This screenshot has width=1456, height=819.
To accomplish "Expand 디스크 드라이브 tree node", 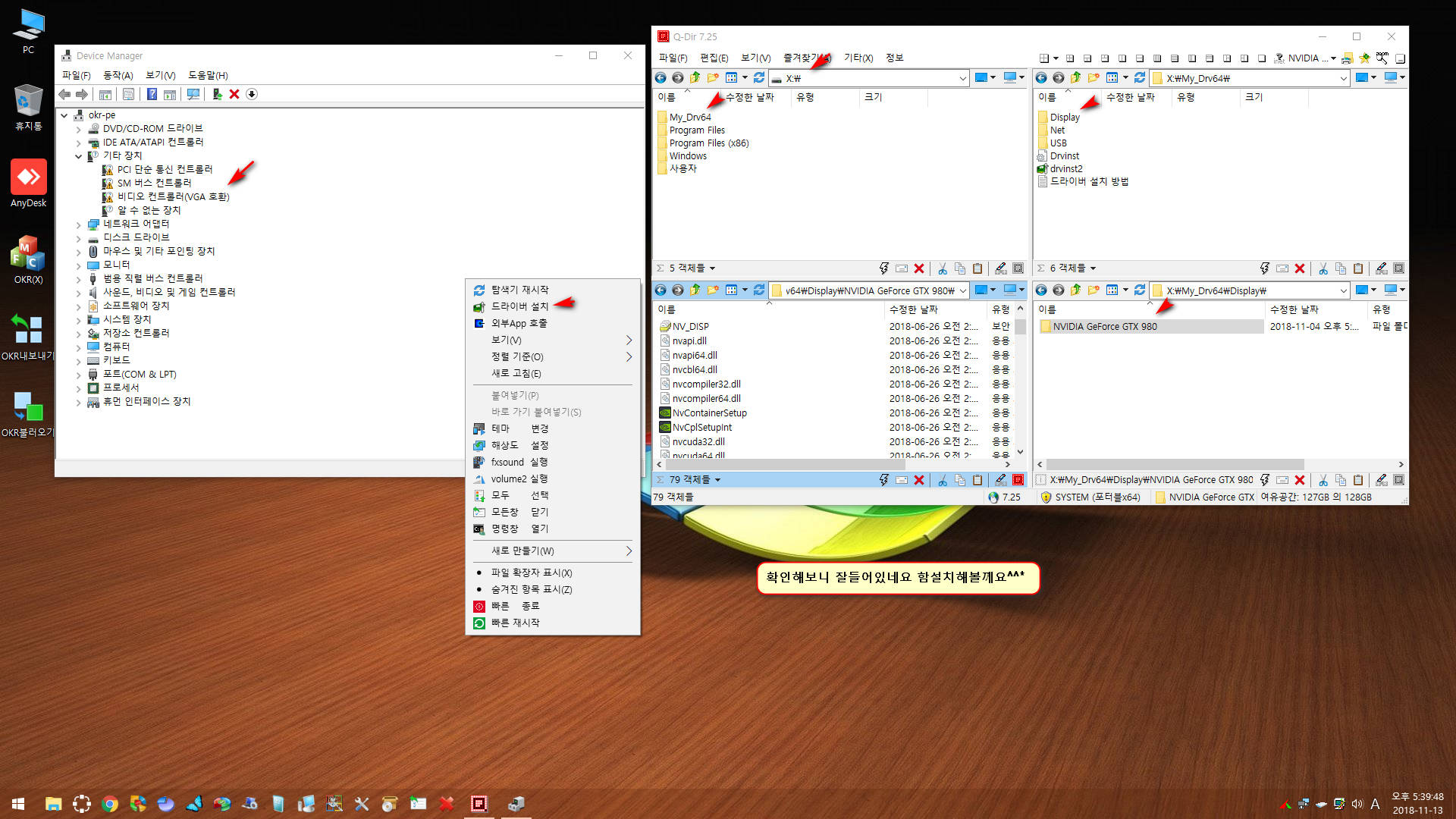I will pyautogui.click(x=78, y=238).
